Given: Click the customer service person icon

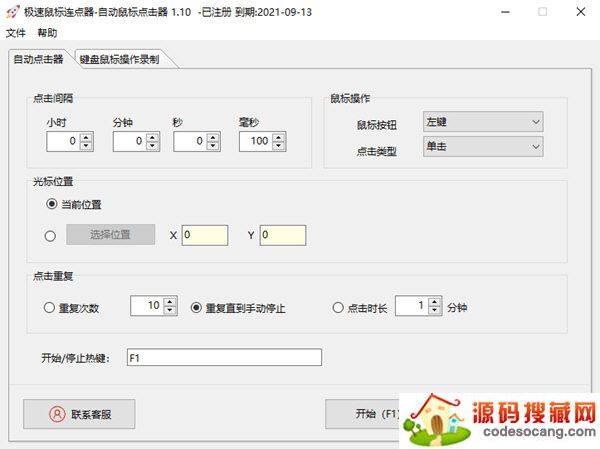Looking at the screenshot, I should [57, 414].
